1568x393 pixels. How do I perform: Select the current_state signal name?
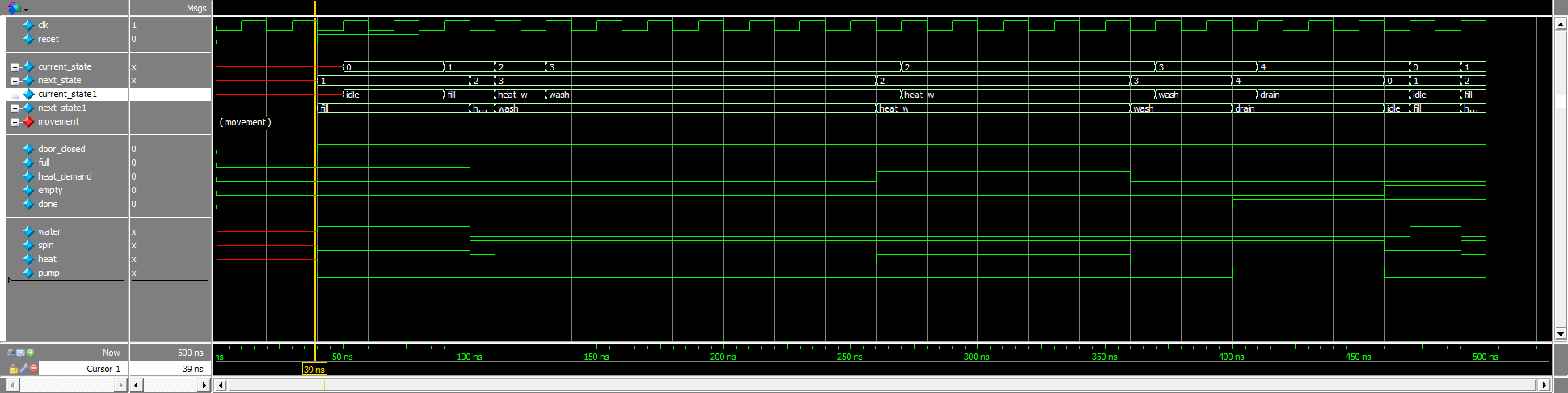65,66
